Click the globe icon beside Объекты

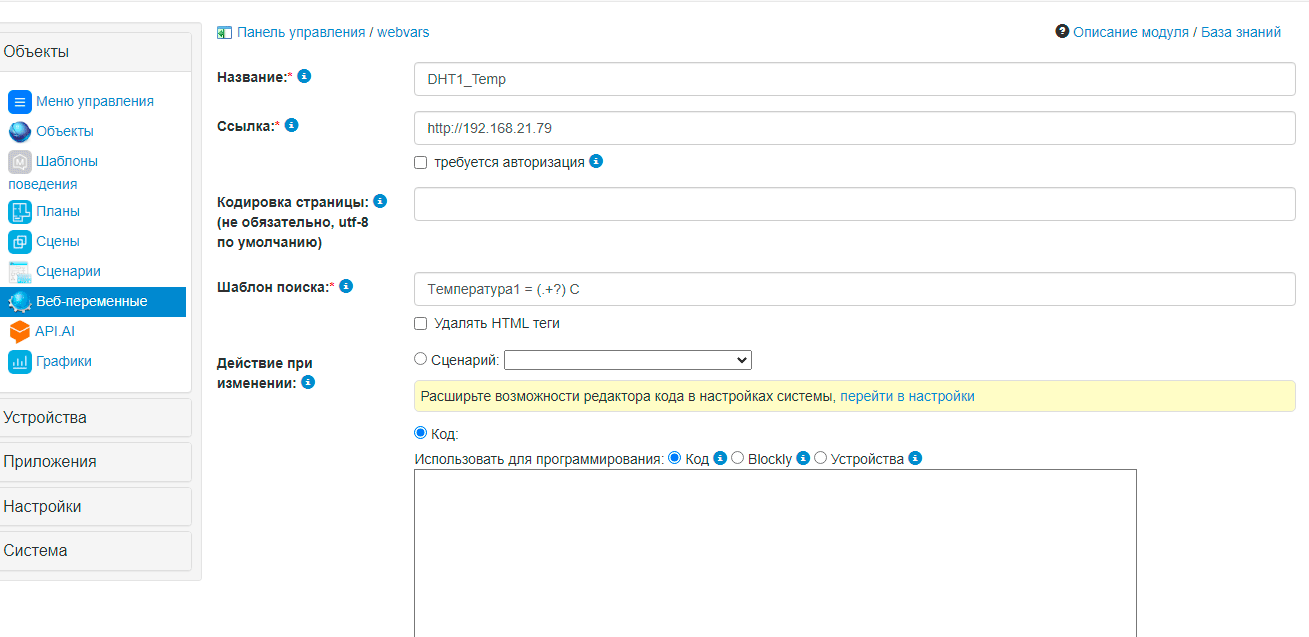(x=20, y=132)
